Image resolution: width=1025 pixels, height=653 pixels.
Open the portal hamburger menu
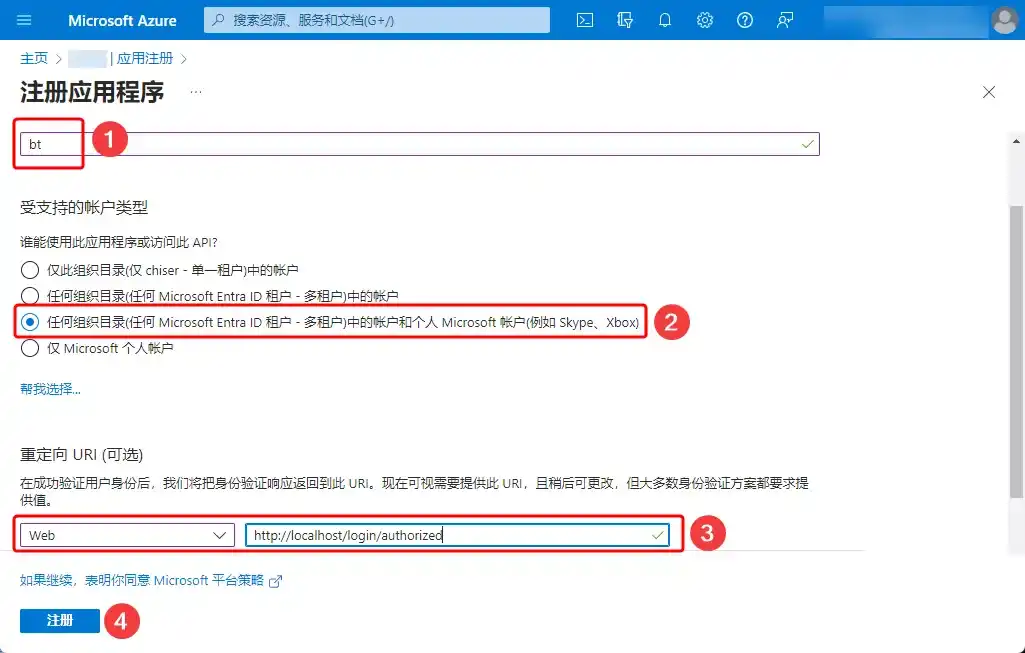pos(24,19)
